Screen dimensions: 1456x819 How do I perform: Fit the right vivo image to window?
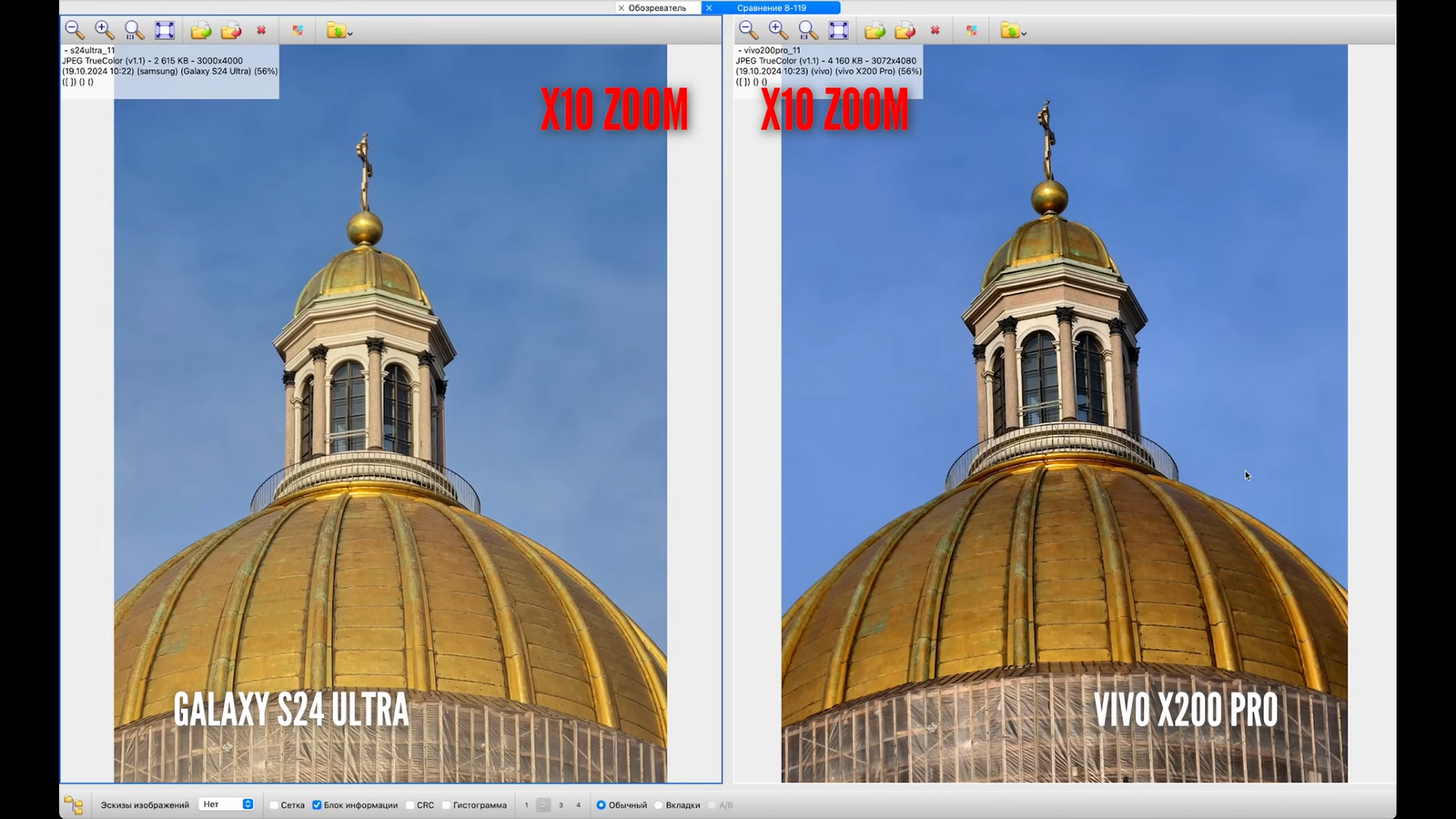click(x=838, y=30)
